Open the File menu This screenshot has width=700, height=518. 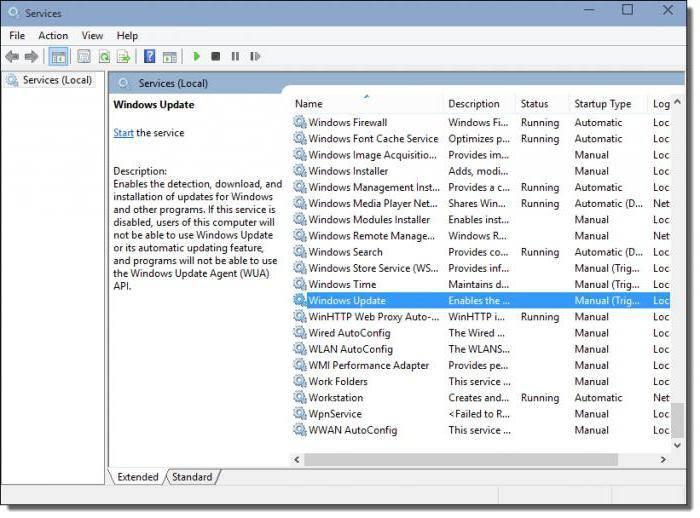coord(17,36)
